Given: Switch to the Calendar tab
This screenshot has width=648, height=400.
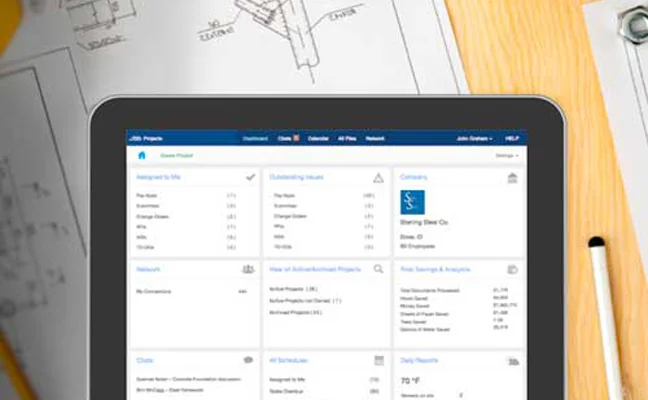Looking at the screenshot, I should pos(319,138).
